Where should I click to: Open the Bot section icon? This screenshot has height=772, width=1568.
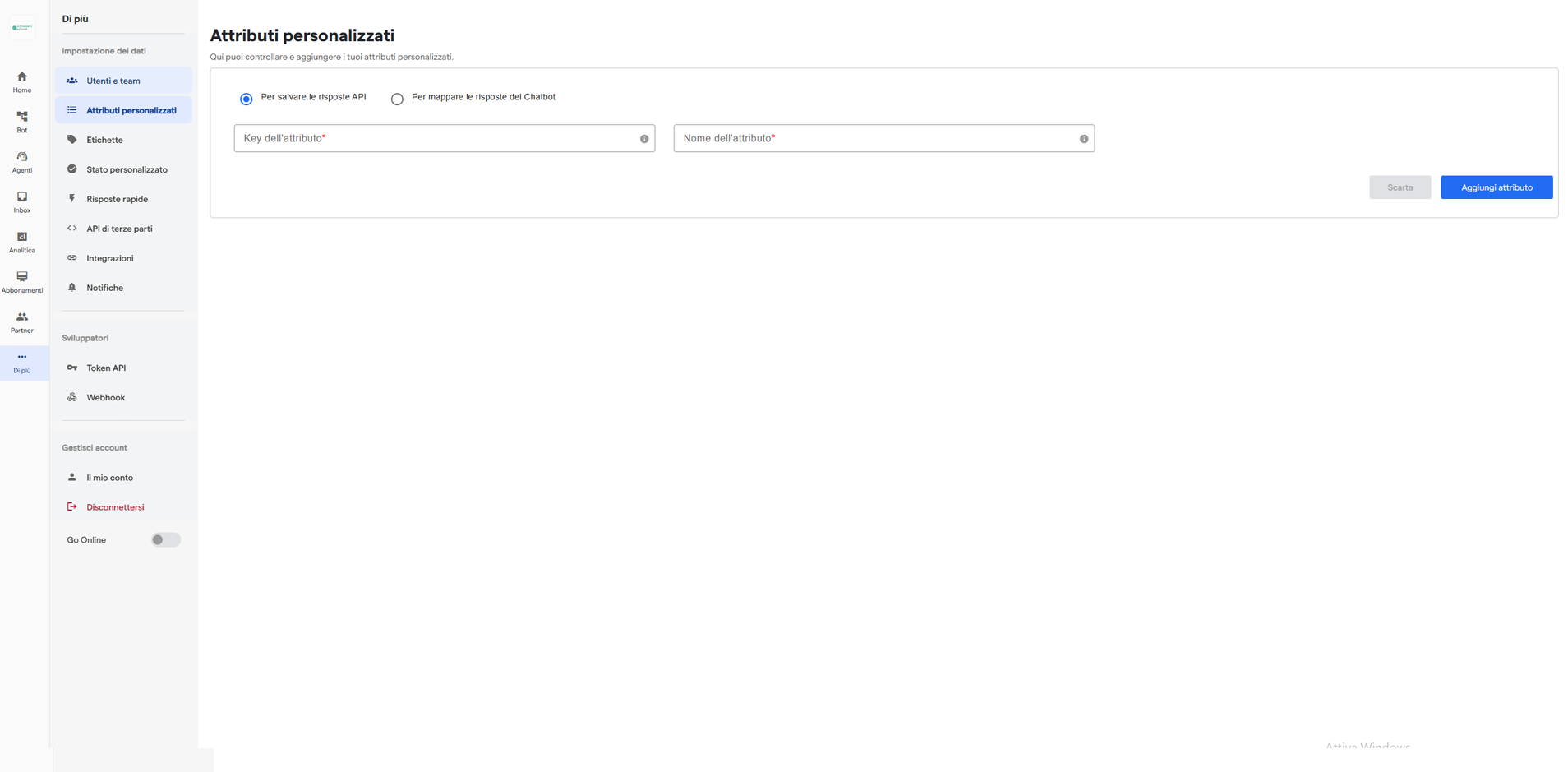tap(22, 117)
